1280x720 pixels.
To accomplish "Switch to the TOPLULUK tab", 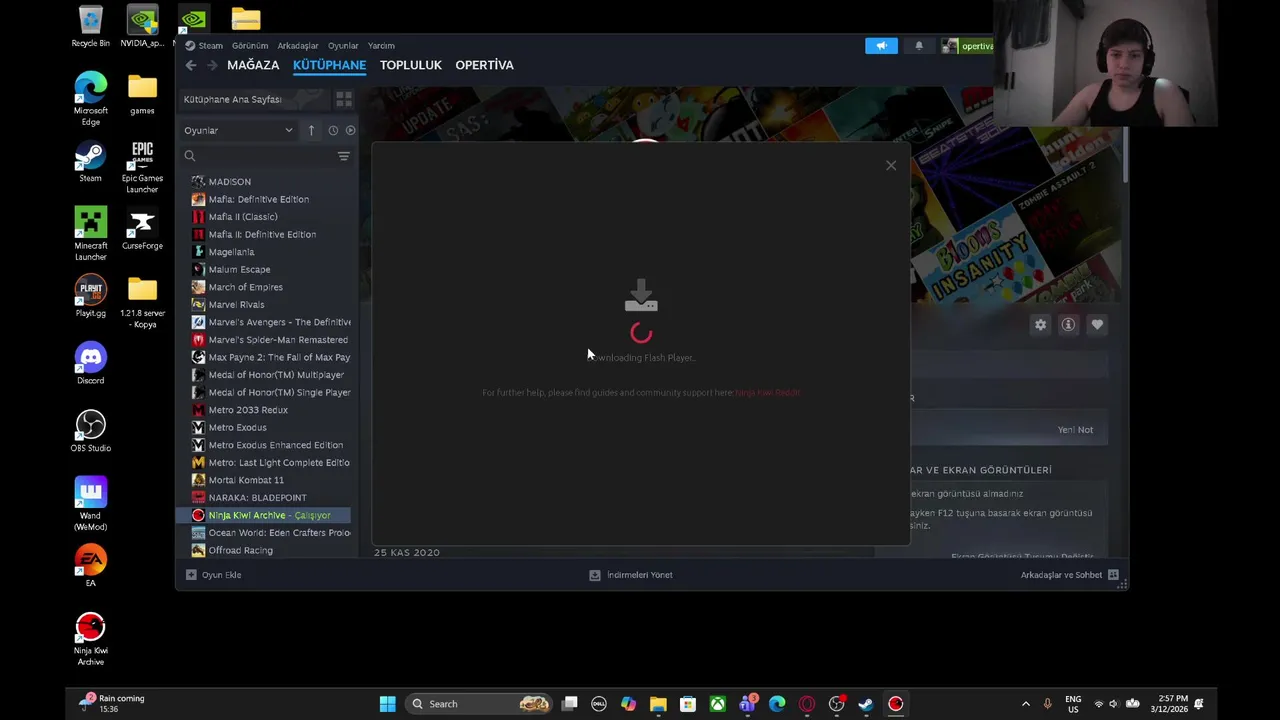I will click(410, 65).
